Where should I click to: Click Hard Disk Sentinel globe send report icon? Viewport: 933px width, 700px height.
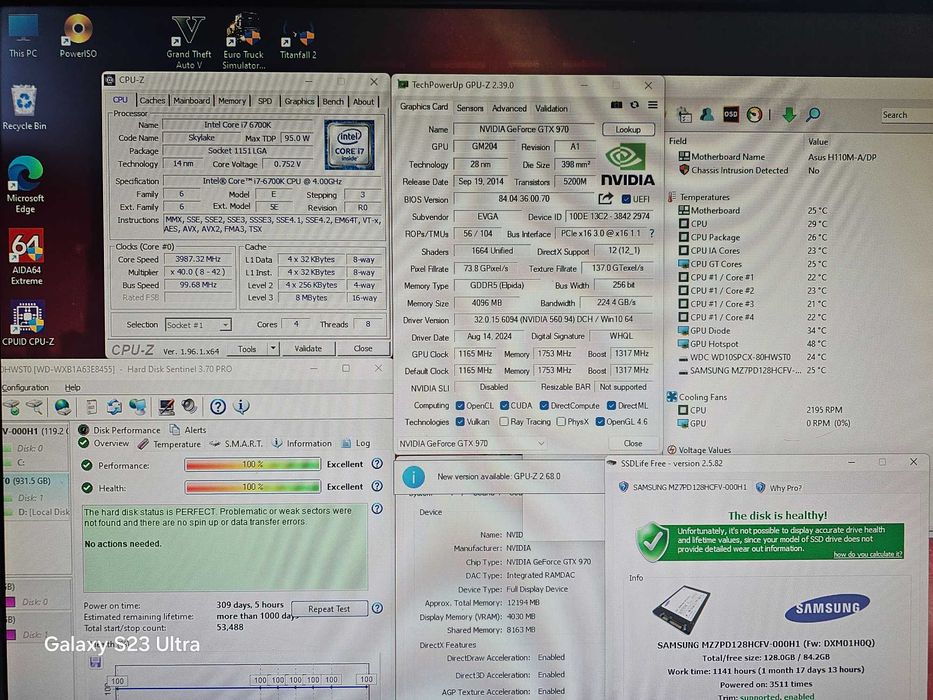click(62, 407)
